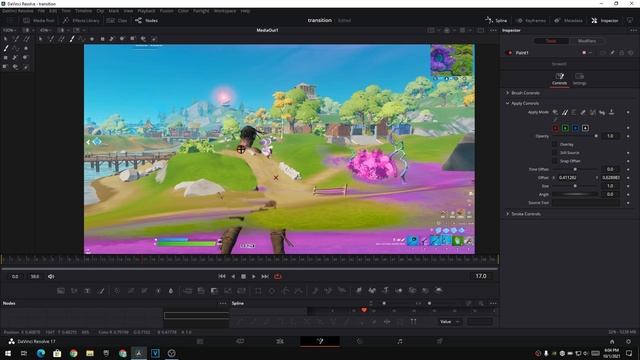Add a Background node from toolbar
The image size is (640, 360).
[61, 291]
